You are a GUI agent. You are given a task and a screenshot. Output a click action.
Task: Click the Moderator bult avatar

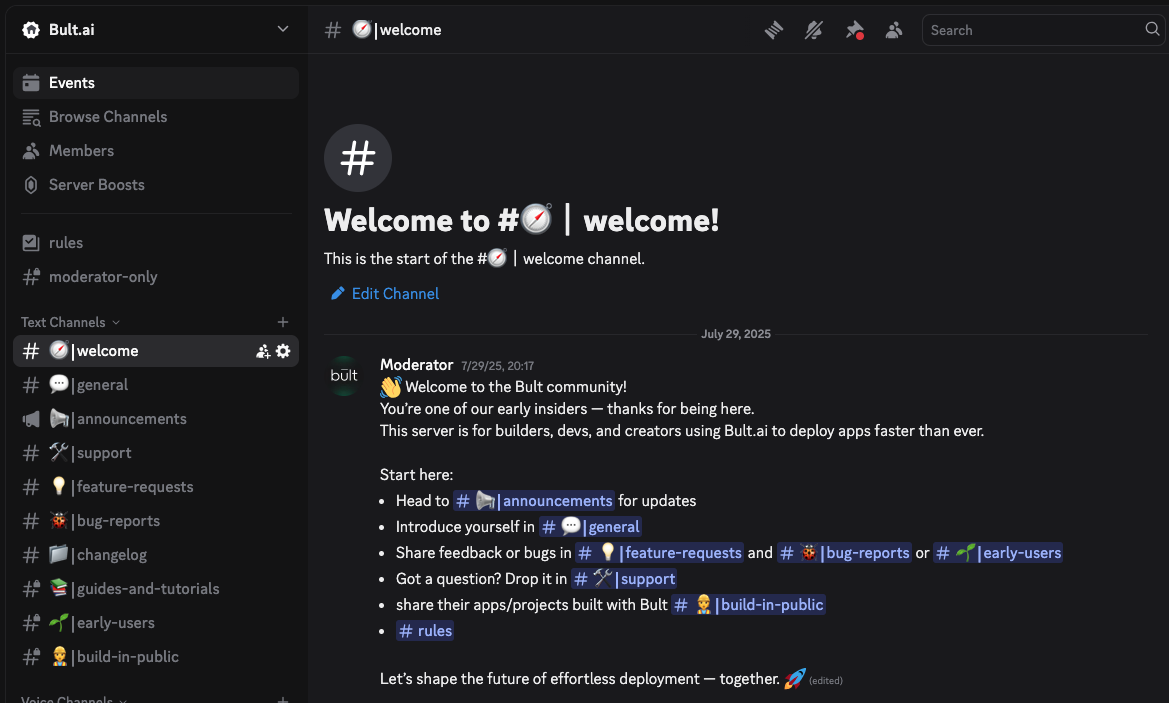coord(344,376)
